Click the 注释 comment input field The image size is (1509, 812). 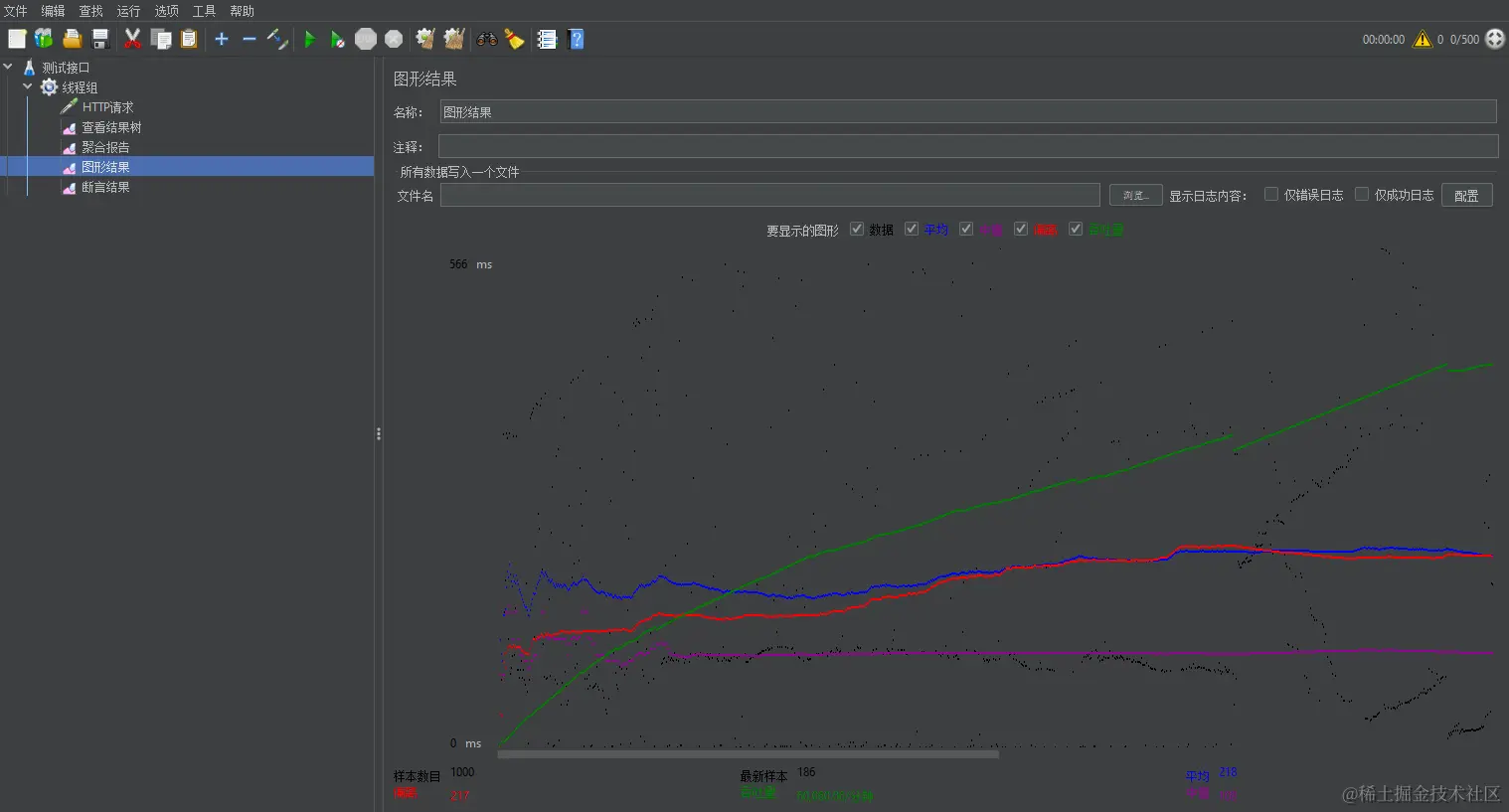coord(967,146)
